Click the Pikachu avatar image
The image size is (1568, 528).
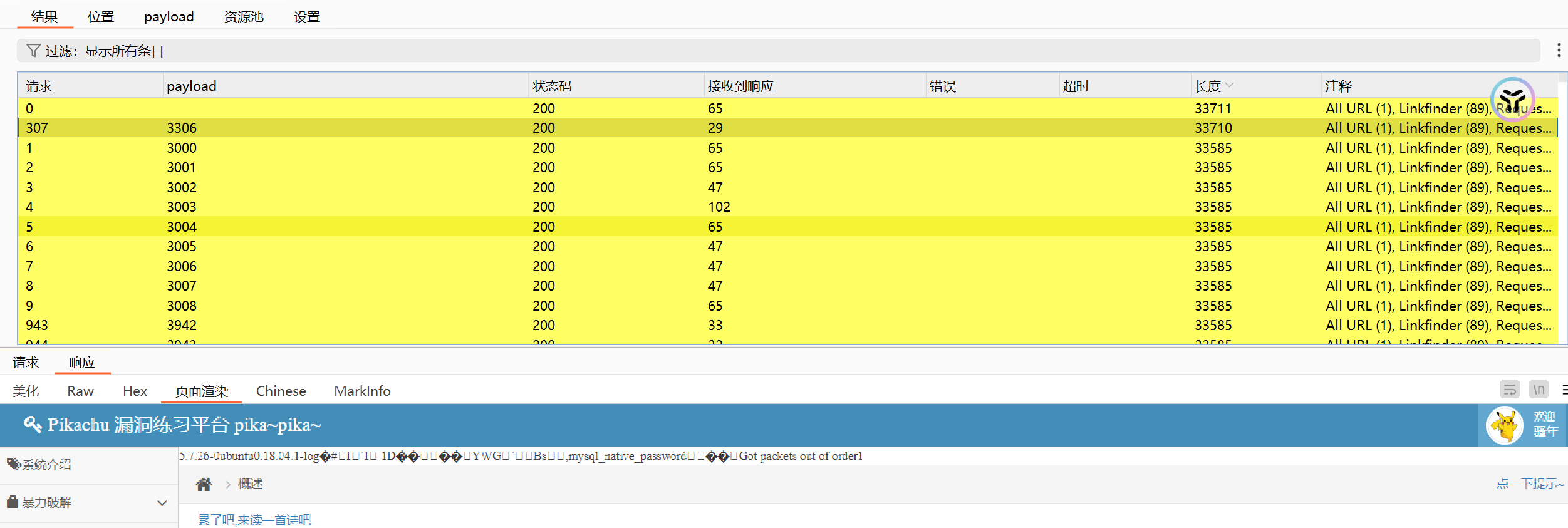(x=1504, y=425)
